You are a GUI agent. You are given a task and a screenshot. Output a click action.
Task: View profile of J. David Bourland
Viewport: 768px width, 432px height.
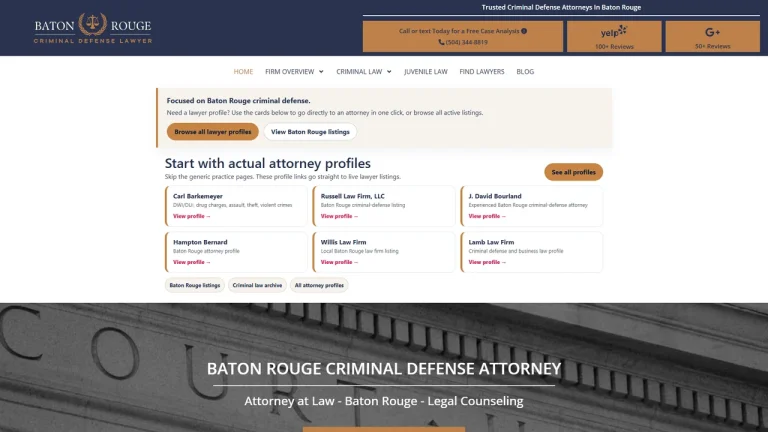tap(487, 216)
